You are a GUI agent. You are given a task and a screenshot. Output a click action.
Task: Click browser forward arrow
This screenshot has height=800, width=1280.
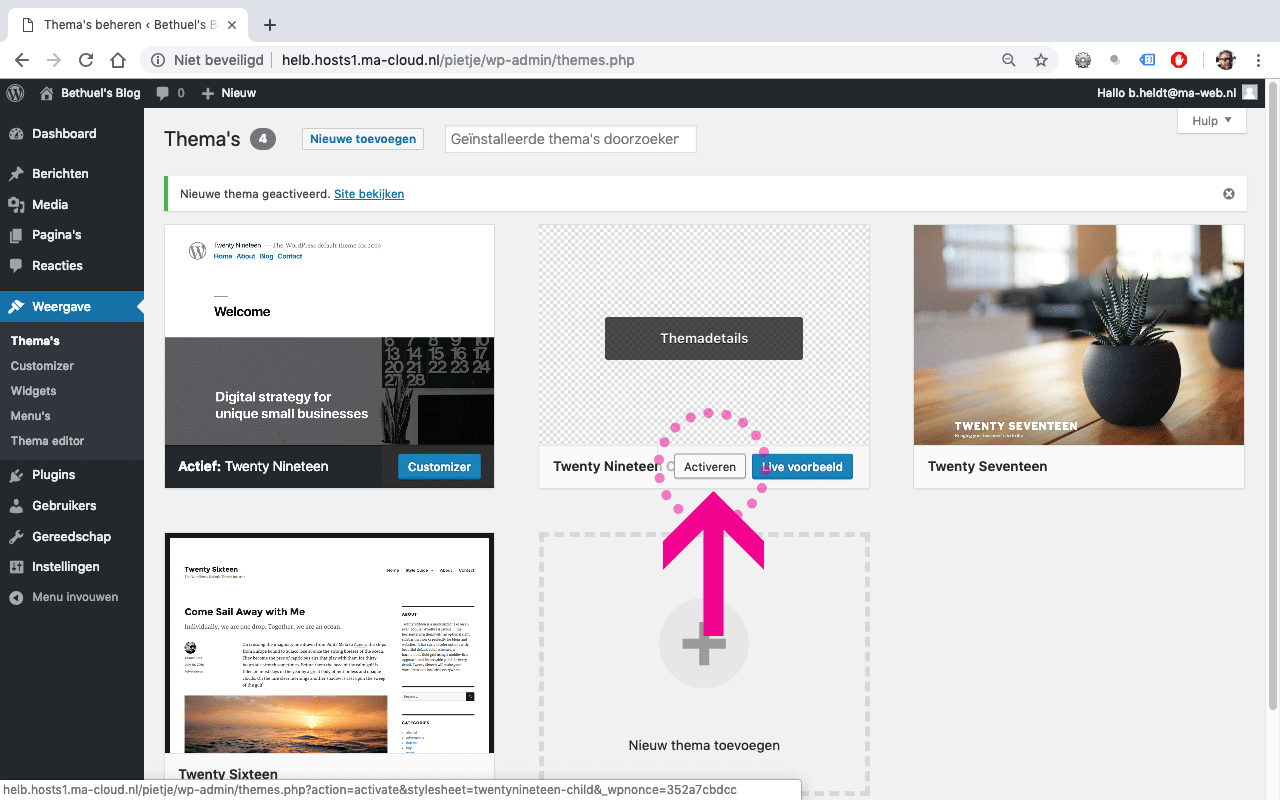[54, 60]
